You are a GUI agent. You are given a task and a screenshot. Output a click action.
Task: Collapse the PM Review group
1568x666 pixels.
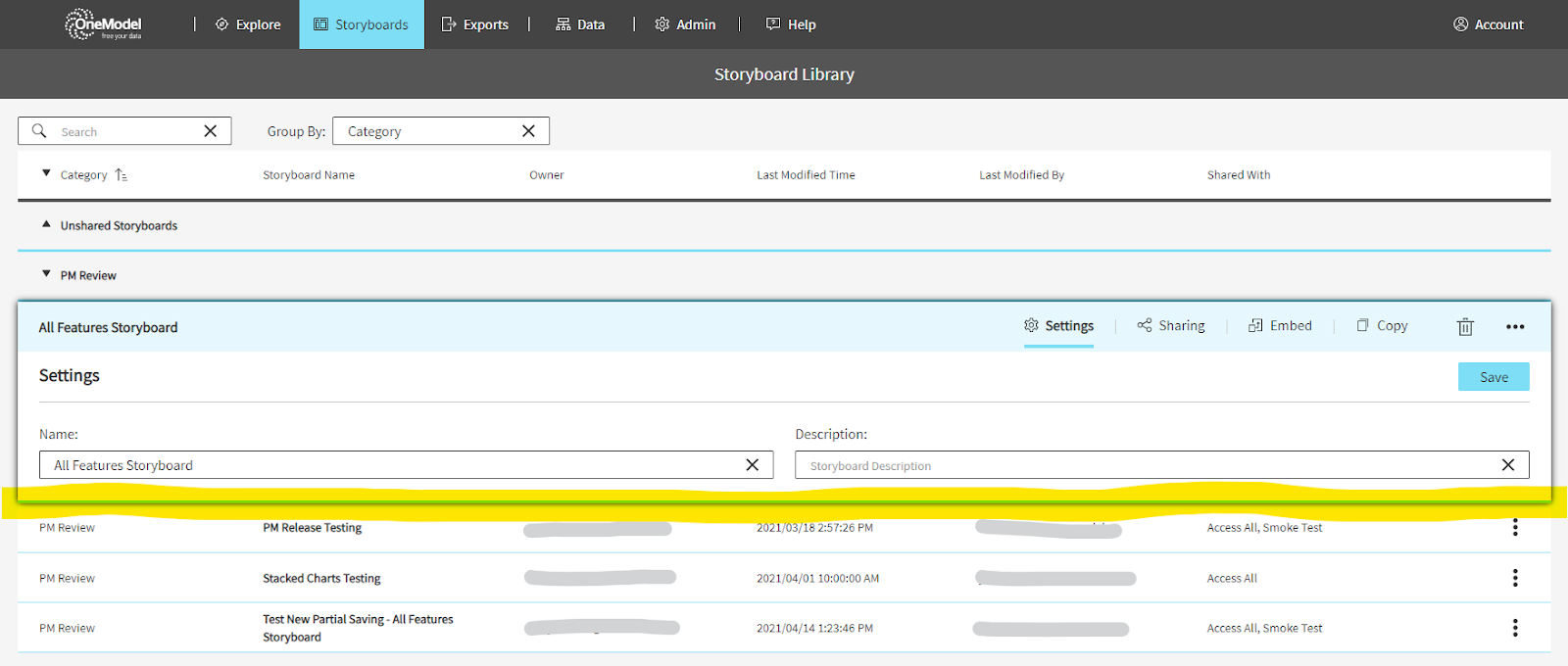coord(46,275)
